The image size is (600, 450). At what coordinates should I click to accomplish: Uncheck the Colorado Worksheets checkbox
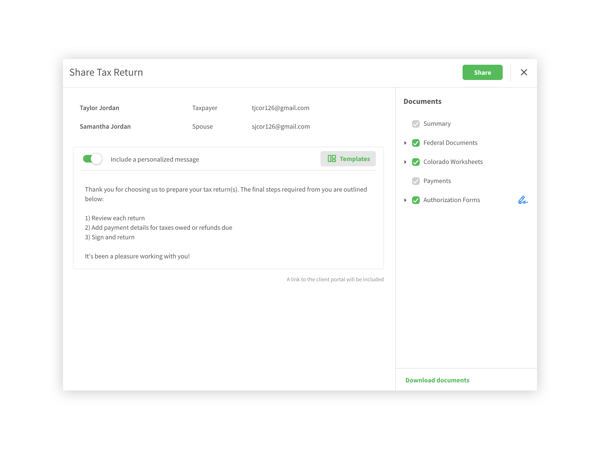point(416,162)
